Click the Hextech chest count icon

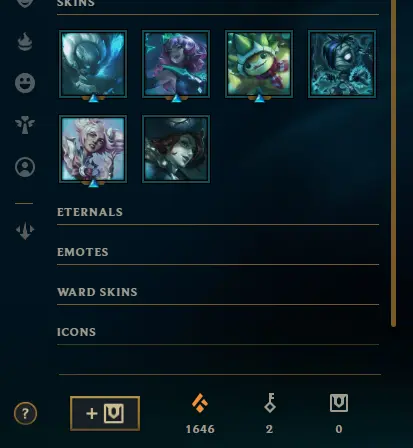click(x=339, y=403)
